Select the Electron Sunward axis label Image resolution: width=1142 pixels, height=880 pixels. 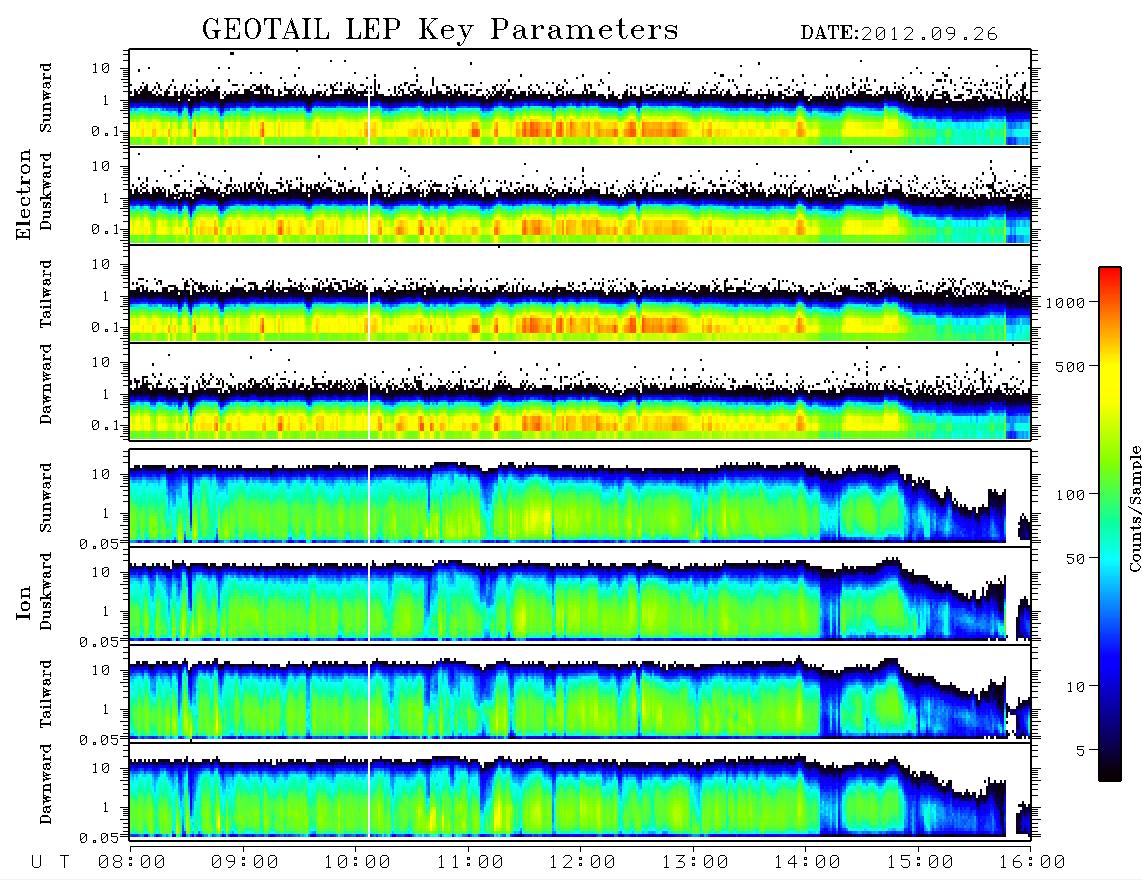[46, 98]
